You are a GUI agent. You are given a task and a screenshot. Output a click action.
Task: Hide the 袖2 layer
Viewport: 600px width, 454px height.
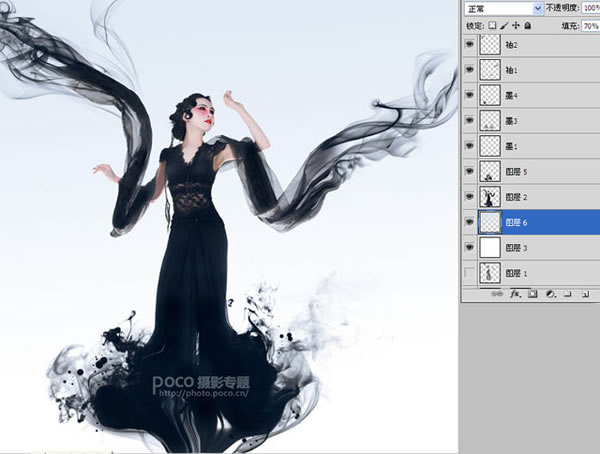tap(469, 44)
